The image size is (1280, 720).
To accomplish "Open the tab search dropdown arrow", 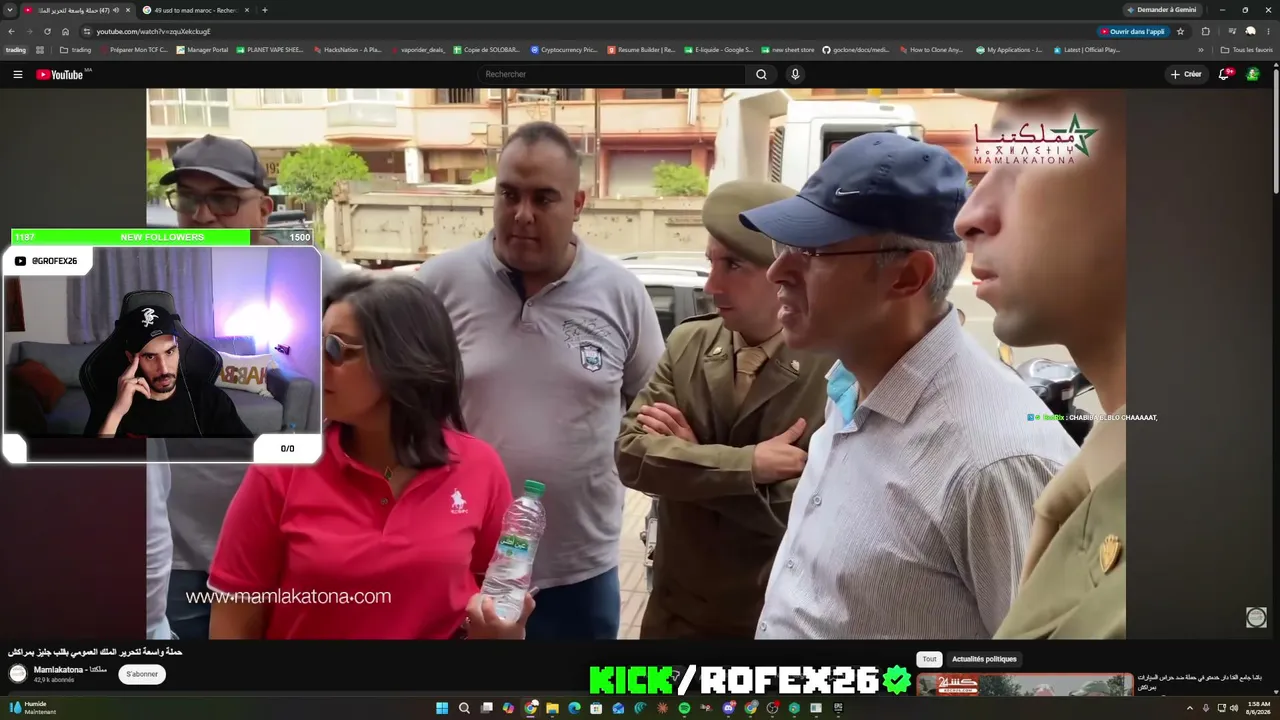I will tap(11, 10).
